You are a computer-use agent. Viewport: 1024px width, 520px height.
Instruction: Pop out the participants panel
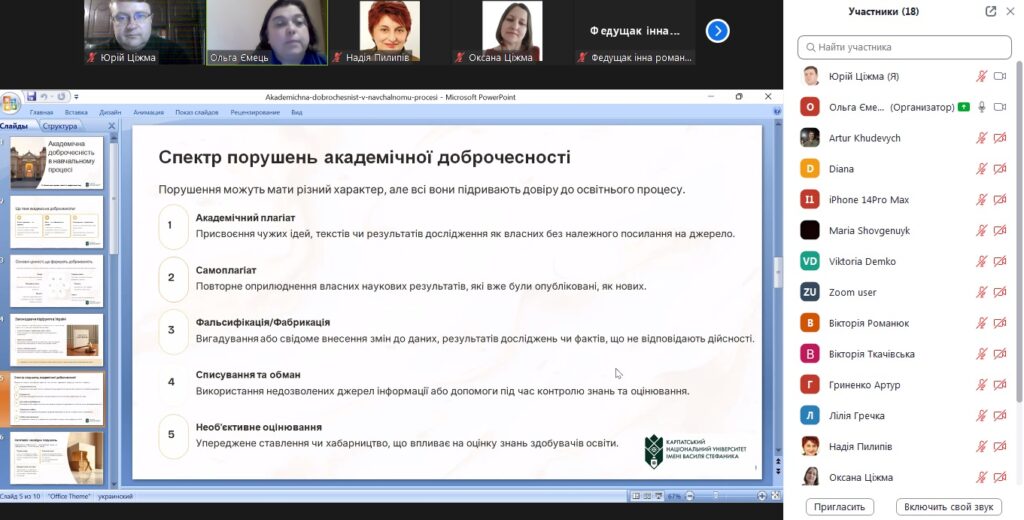pos(991,12)
